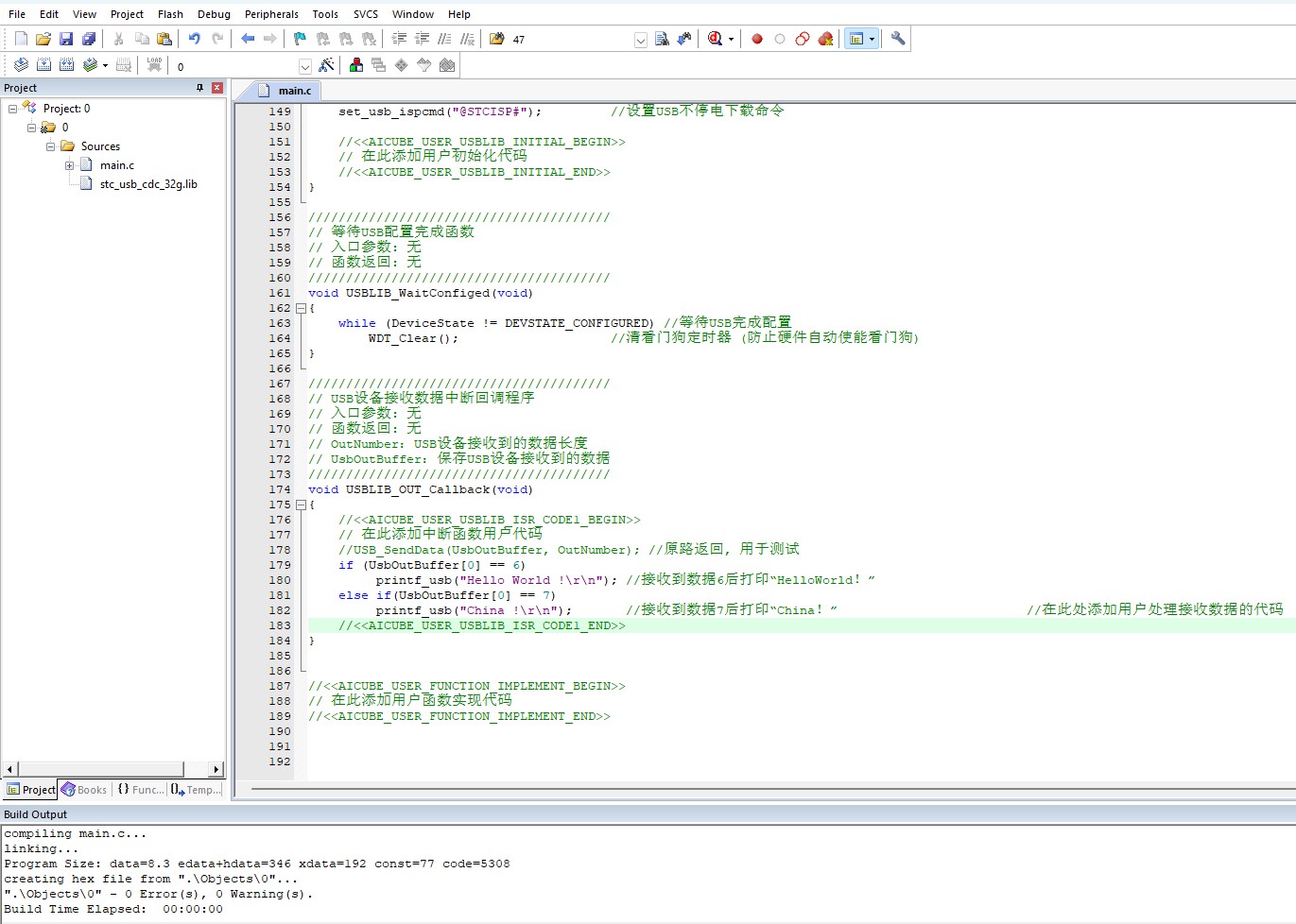Image resolution: width=1296 pixels, height=924 pixels.
Task: Collapse the Sources group
Action: coord(50,146)
